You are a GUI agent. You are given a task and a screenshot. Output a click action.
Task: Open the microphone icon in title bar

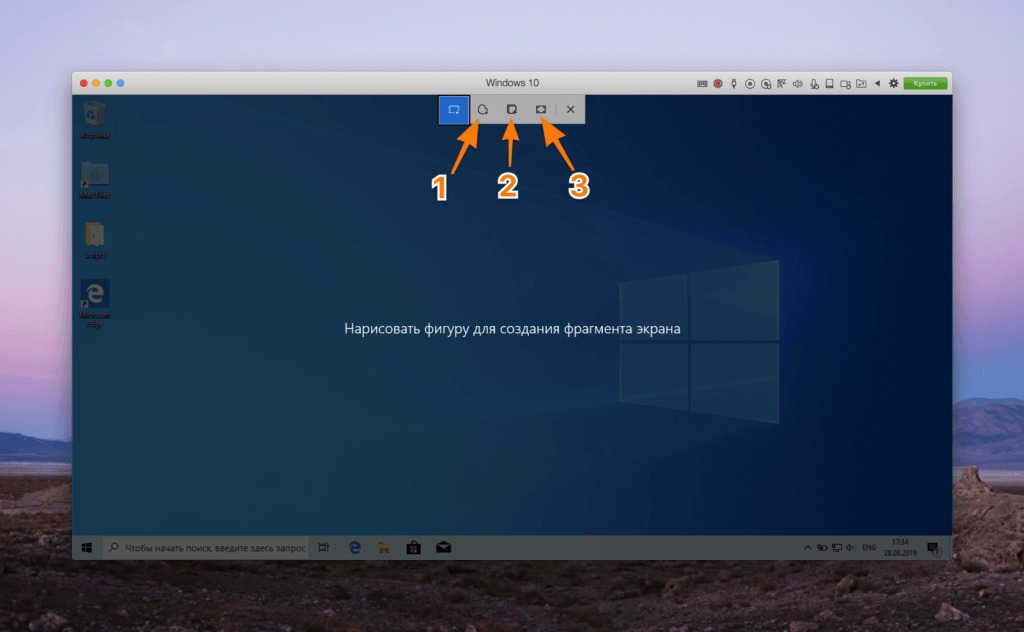[814, 84]
